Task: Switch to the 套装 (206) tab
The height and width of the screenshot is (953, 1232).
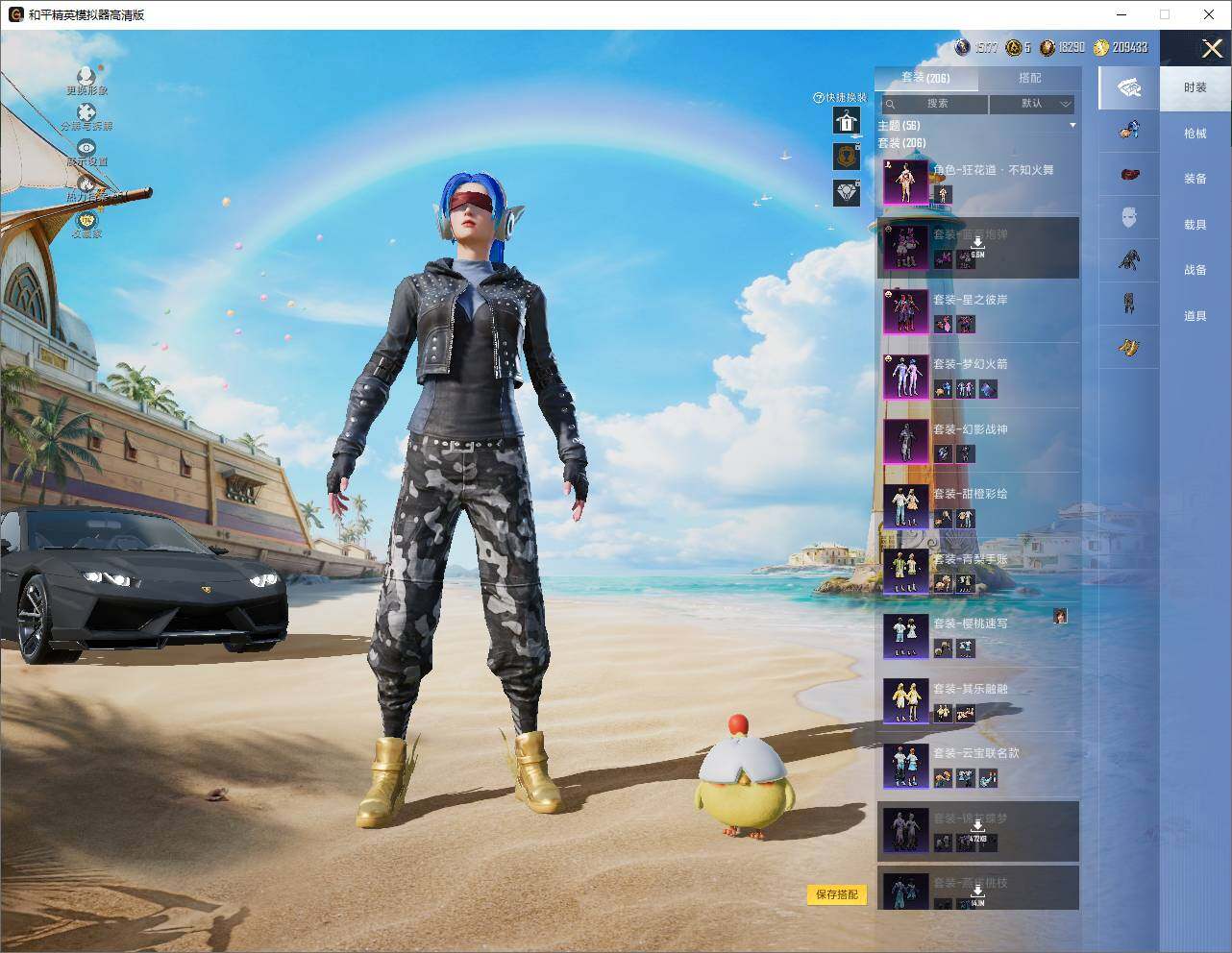Action: [x=925, y=78]
